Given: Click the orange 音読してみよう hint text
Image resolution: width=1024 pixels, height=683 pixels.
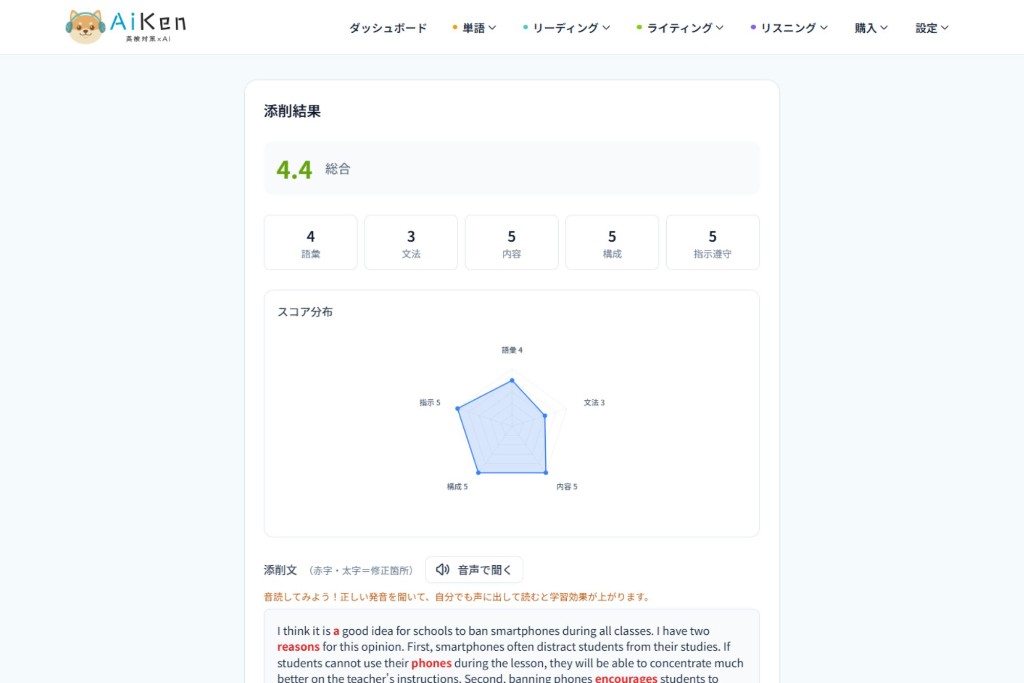Looking at the screenshot, I should pyautogui.click(x=456, y=597).
